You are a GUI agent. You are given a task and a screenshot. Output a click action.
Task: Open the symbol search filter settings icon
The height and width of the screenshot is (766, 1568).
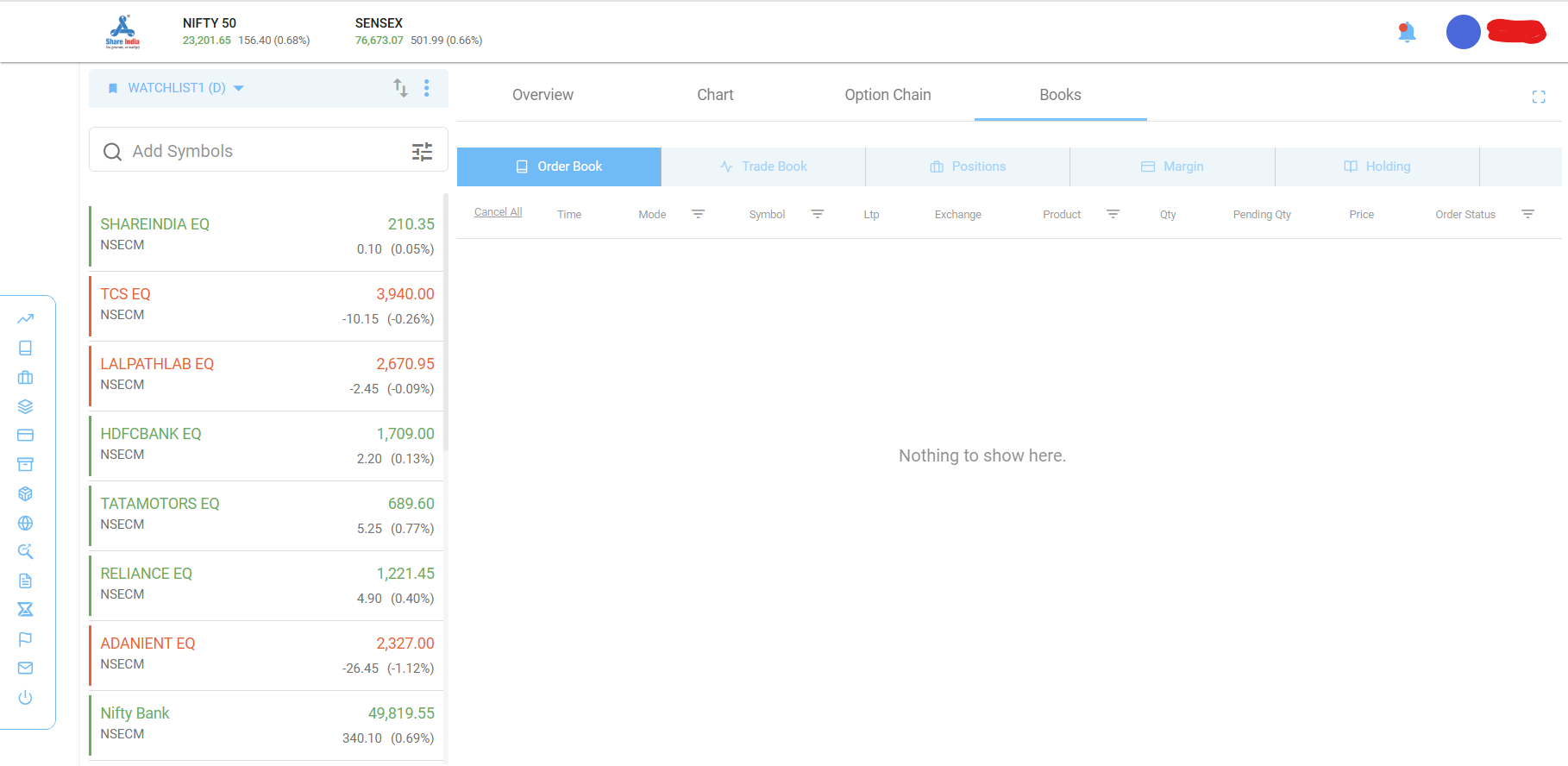[422, 152]
